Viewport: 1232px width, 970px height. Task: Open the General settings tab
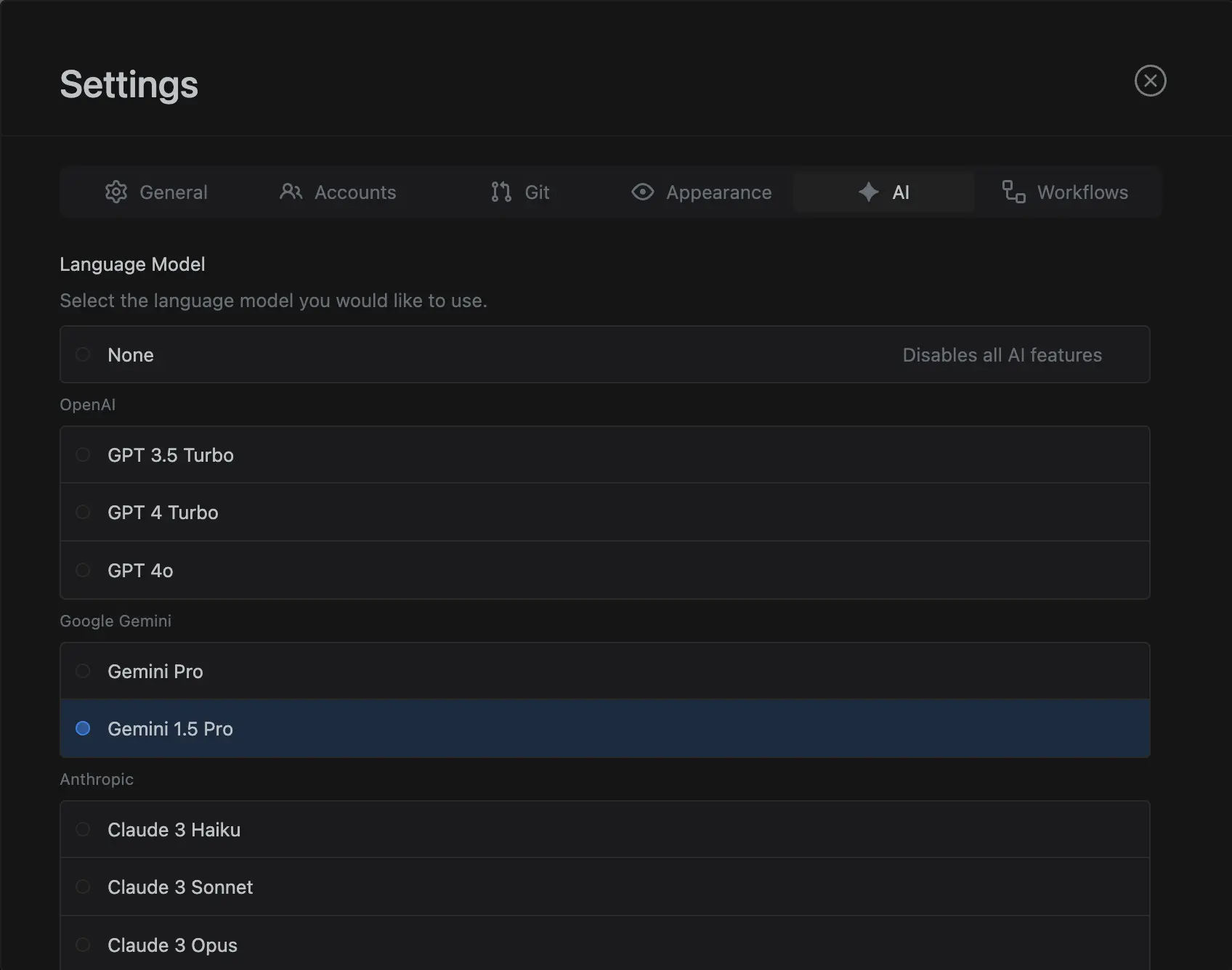click(156, 192)
